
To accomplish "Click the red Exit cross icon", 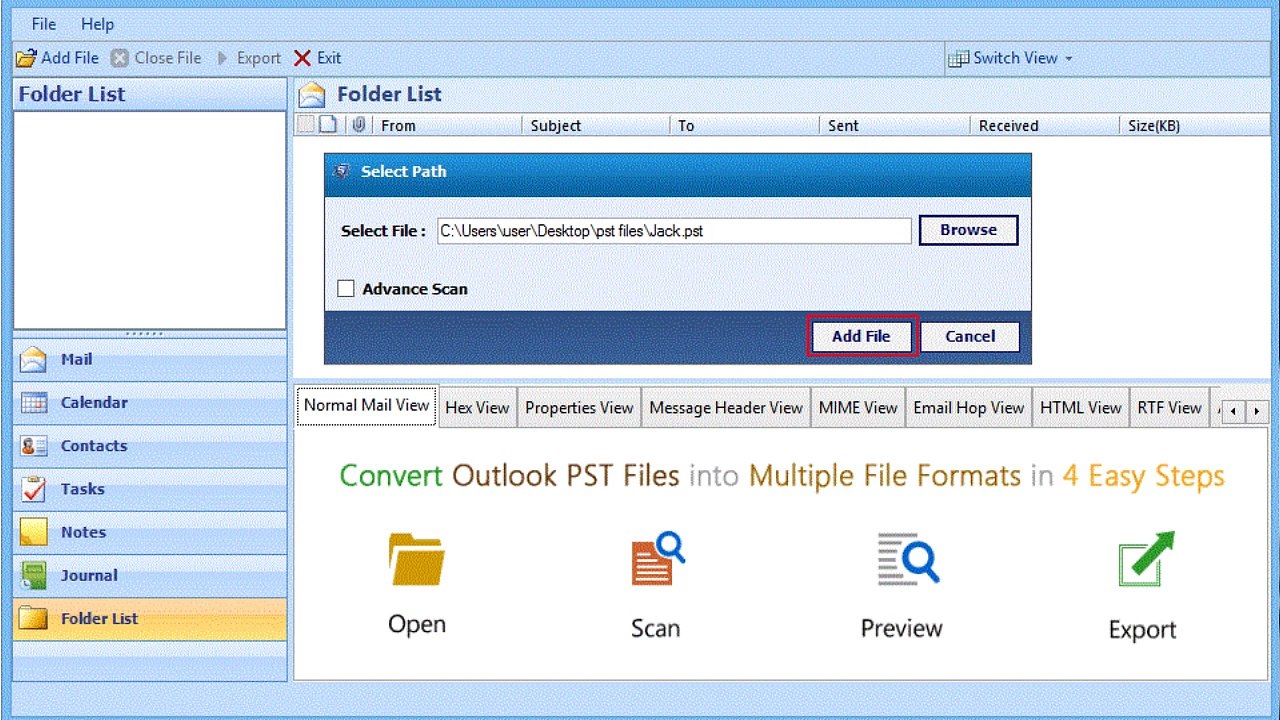I will pyautogui.click(x=302, y=58).
